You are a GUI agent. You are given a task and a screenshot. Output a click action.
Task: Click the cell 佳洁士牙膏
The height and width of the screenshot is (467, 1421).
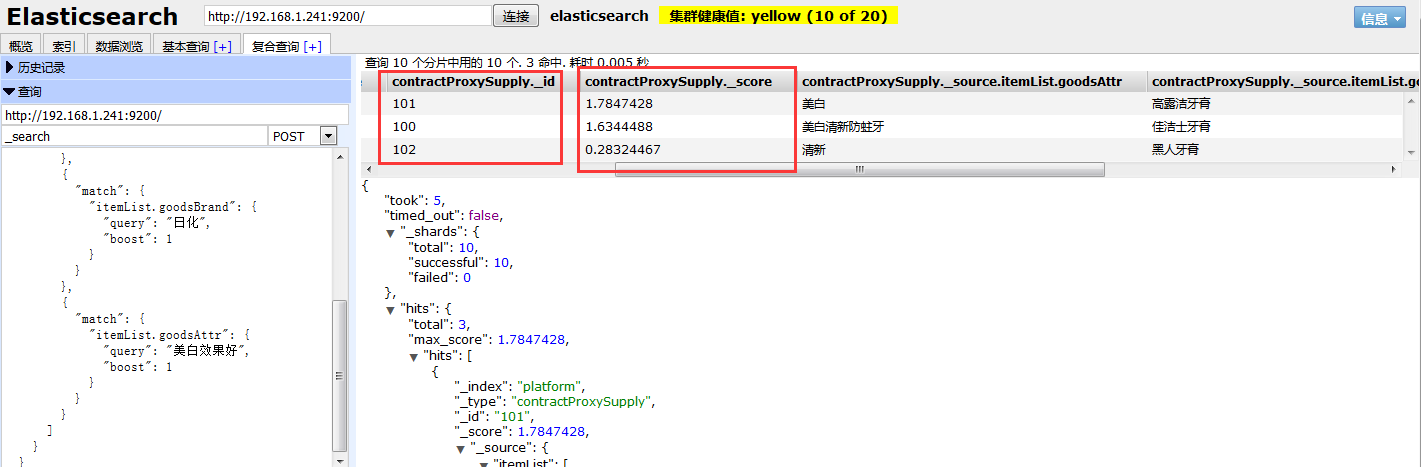pos(1183,126)
